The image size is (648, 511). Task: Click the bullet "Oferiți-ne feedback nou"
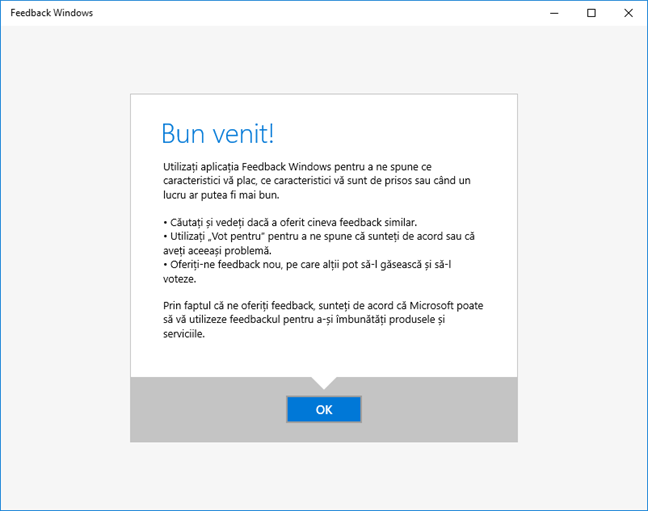[307, 272]
